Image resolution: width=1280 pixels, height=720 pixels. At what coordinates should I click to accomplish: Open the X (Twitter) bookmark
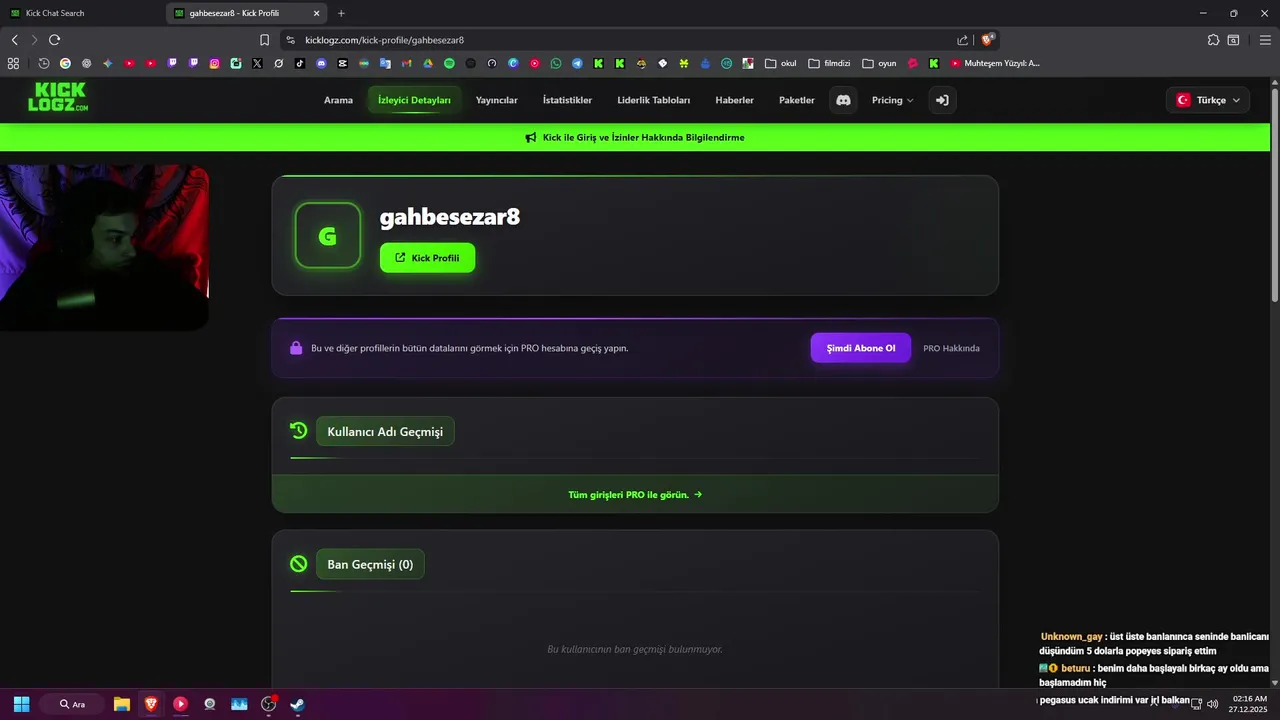pos(257,63)
